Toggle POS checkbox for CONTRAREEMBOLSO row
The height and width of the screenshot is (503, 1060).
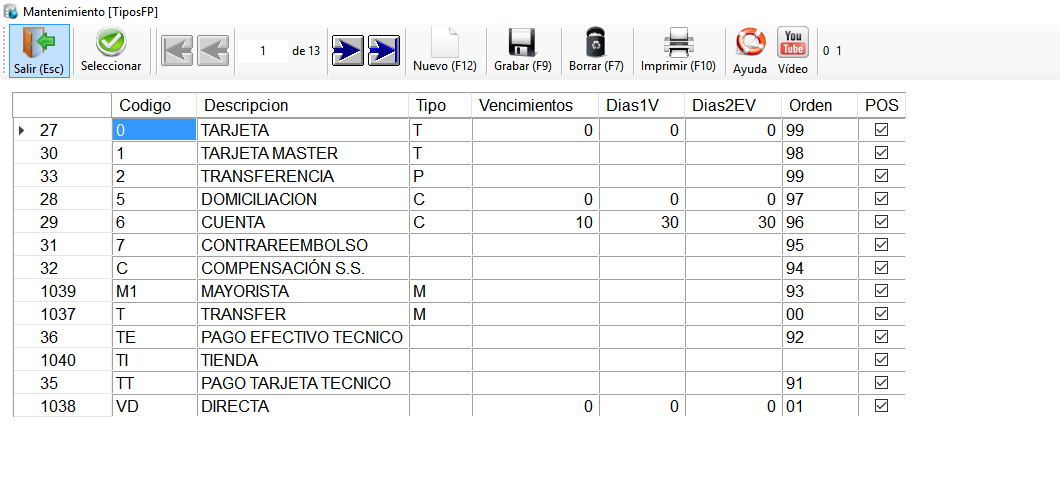881,245
